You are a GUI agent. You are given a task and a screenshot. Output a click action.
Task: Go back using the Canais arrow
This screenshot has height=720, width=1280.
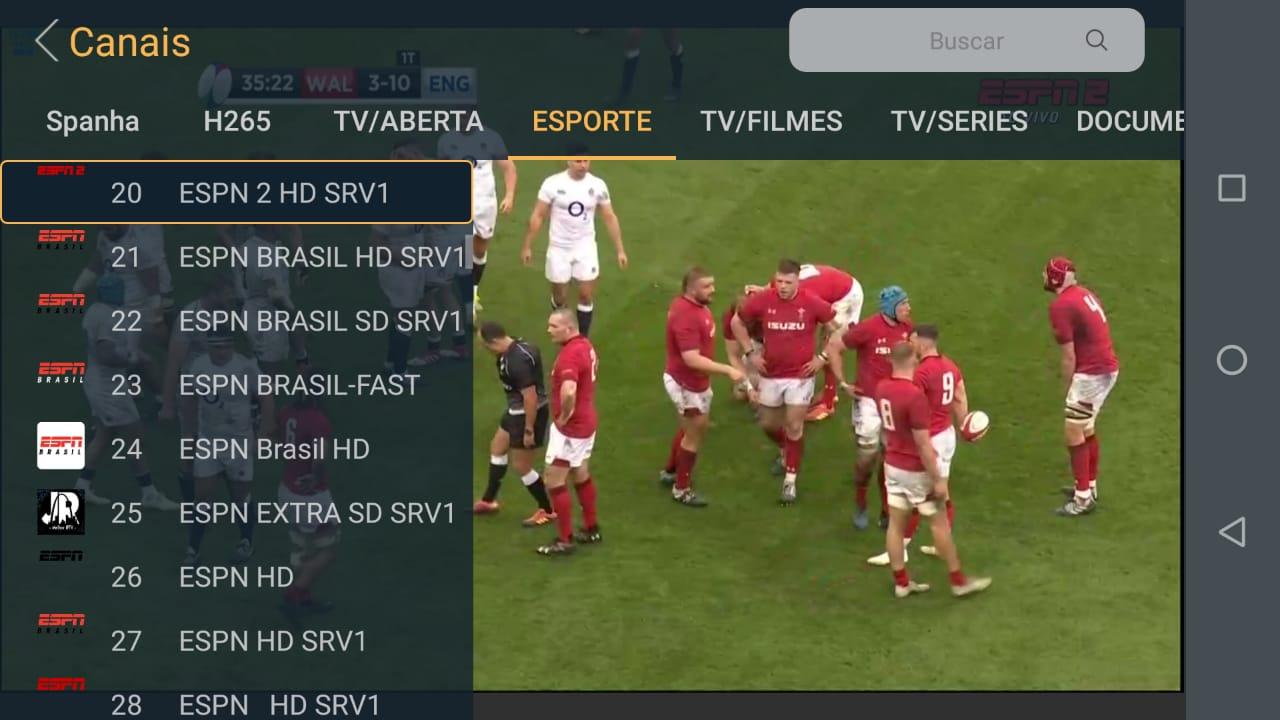point(46,42)
